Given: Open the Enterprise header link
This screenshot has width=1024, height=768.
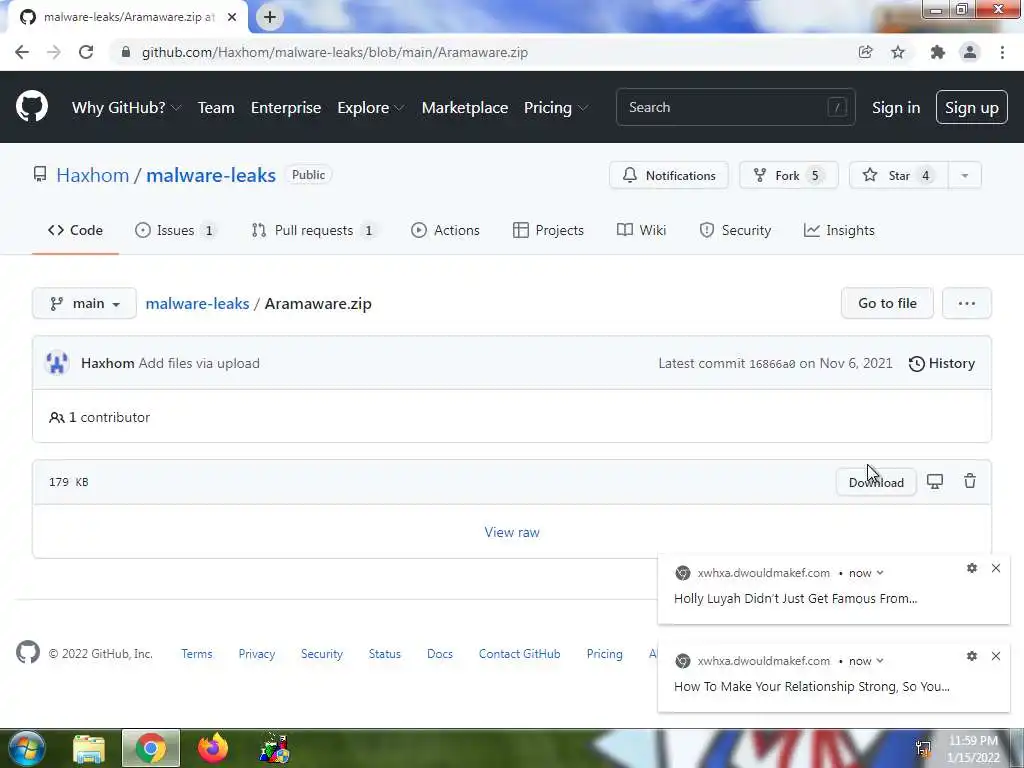Looking at the screenshot, I should 286,108.
